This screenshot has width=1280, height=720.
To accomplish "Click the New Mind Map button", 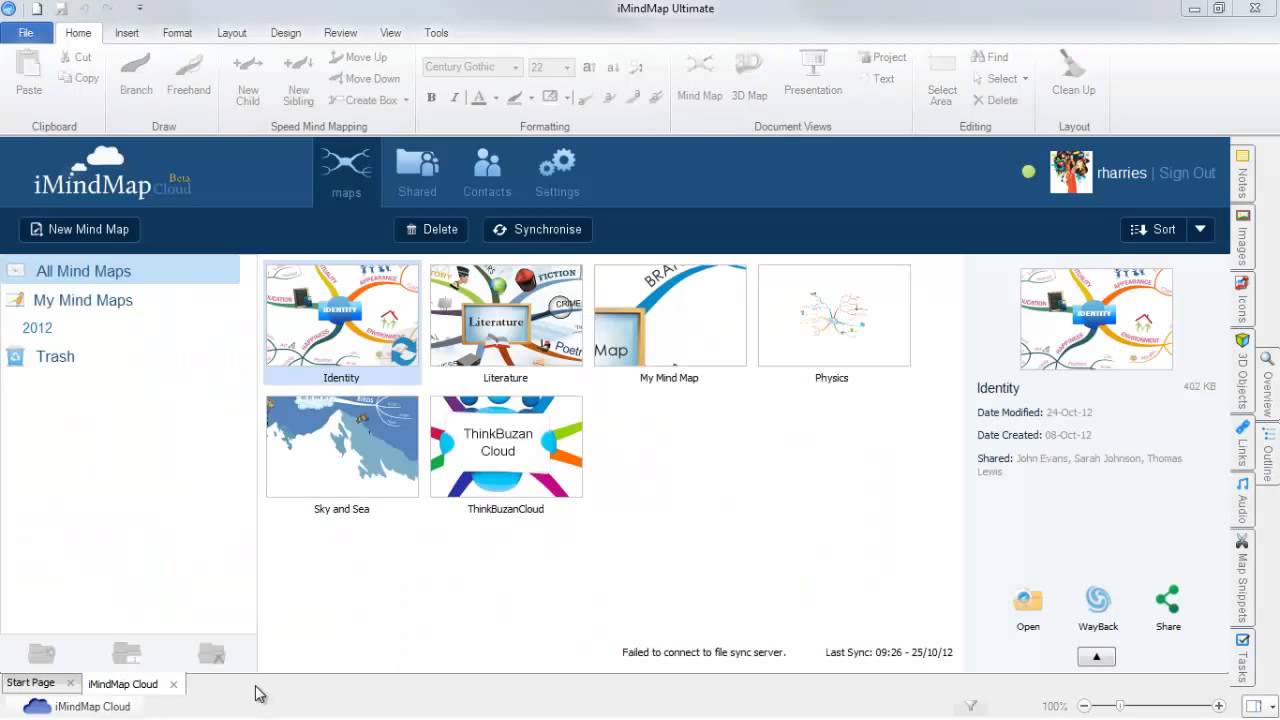I will tap(80, 229).
